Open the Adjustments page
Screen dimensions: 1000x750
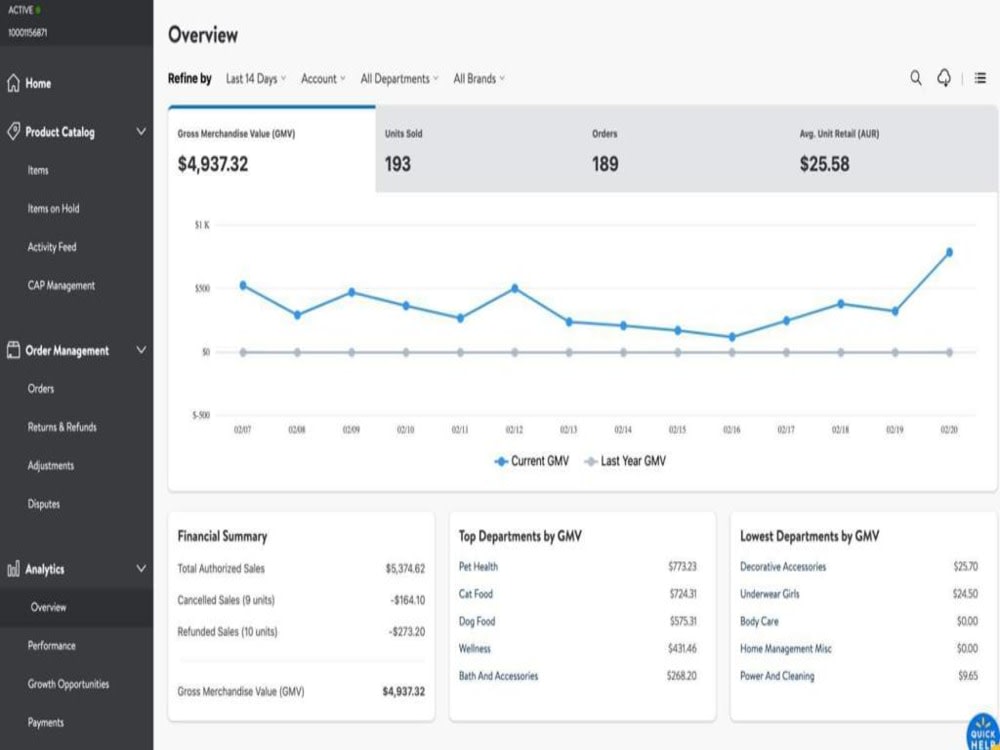(50, 466)
